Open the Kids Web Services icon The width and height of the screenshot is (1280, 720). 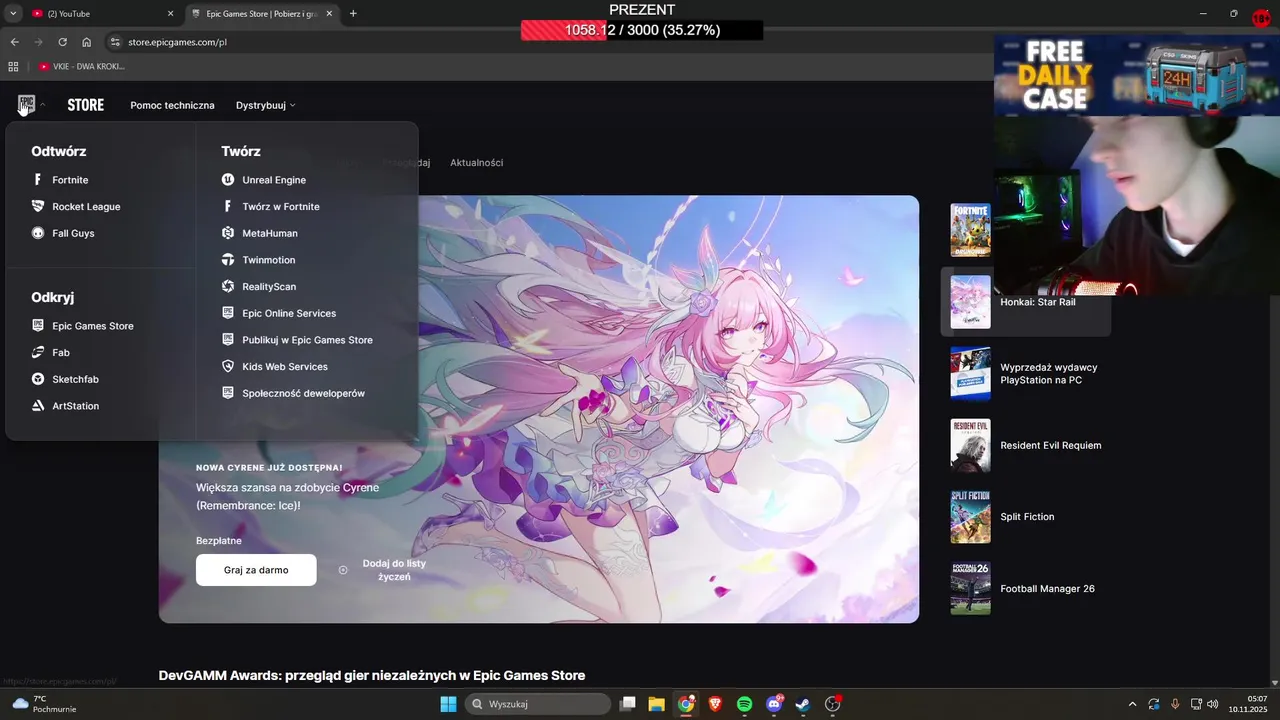(x=228, y=366)
